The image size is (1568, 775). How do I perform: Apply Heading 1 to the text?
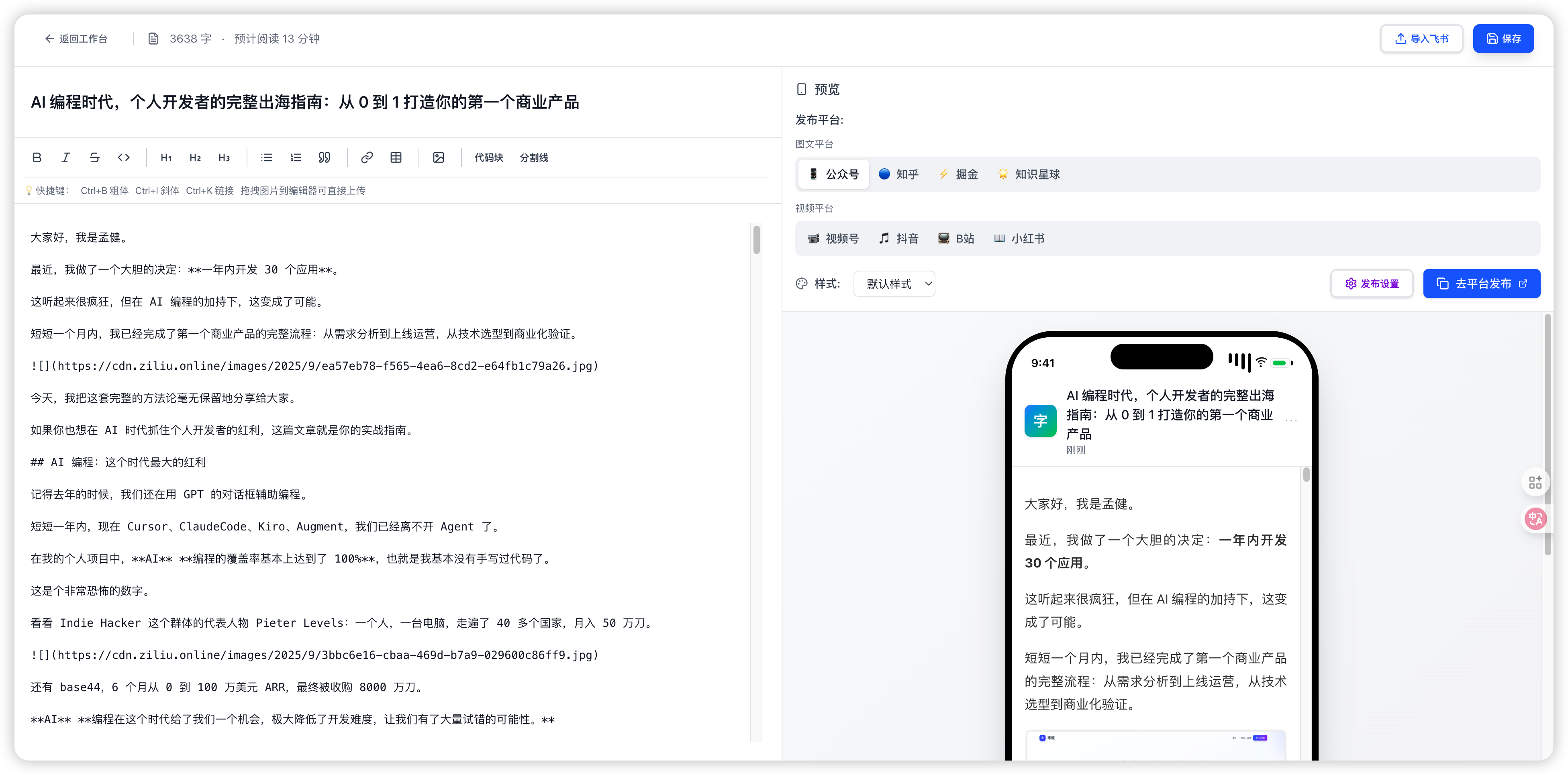[165, 157]
